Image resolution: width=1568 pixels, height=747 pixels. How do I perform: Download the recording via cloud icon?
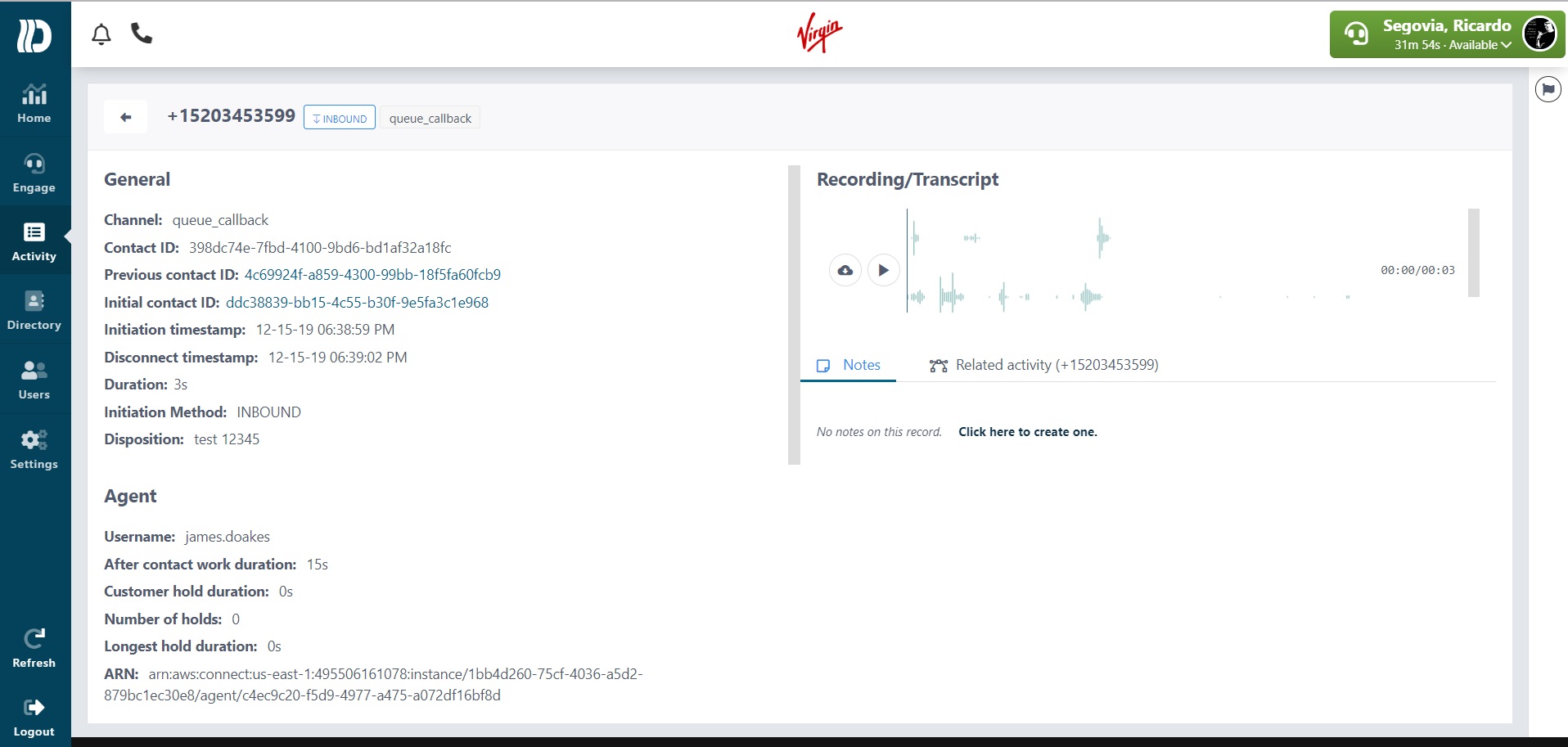845,270
